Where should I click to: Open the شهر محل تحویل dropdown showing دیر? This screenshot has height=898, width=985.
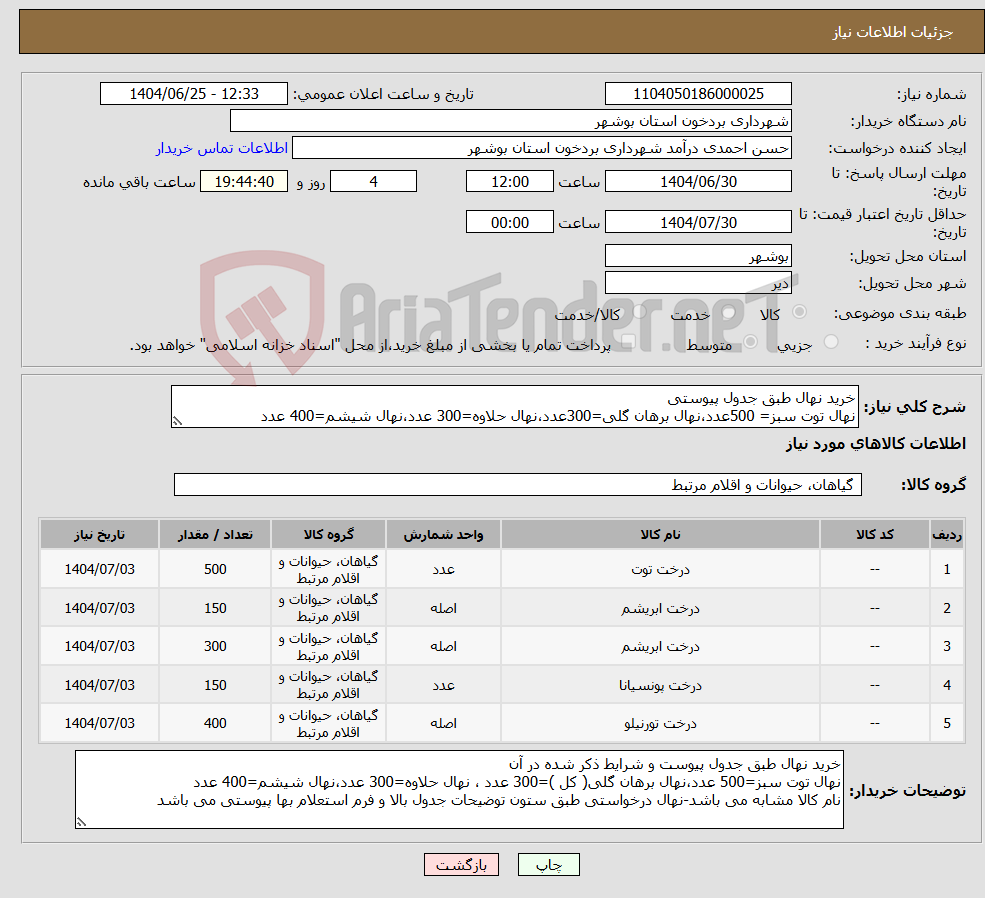coord(697,282)
